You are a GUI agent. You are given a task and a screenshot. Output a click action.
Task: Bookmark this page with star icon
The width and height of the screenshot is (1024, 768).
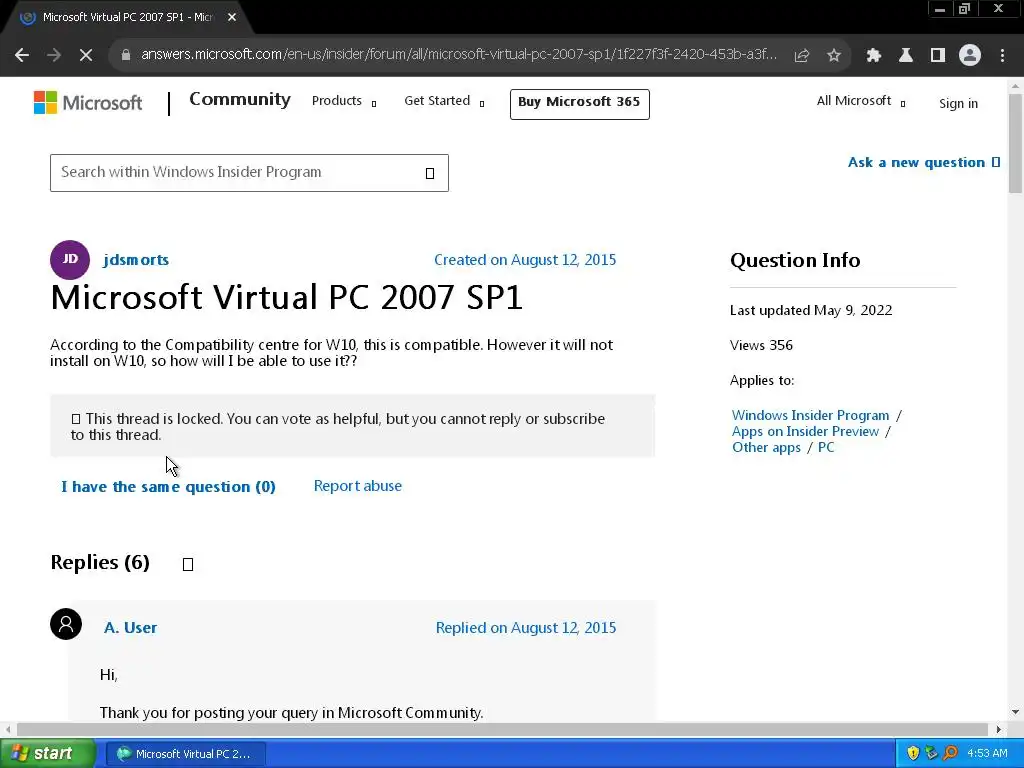[x=834, y=56]
